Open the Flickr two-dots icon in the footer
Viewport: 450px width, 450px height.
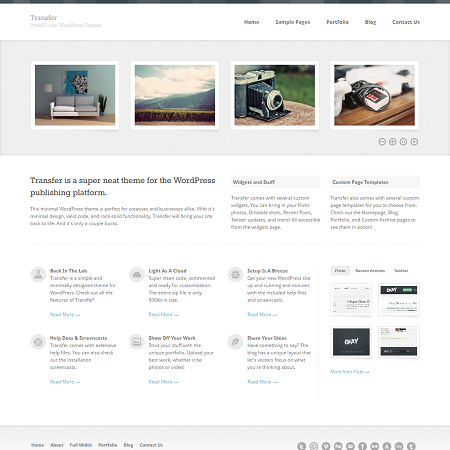click(375, 446)
